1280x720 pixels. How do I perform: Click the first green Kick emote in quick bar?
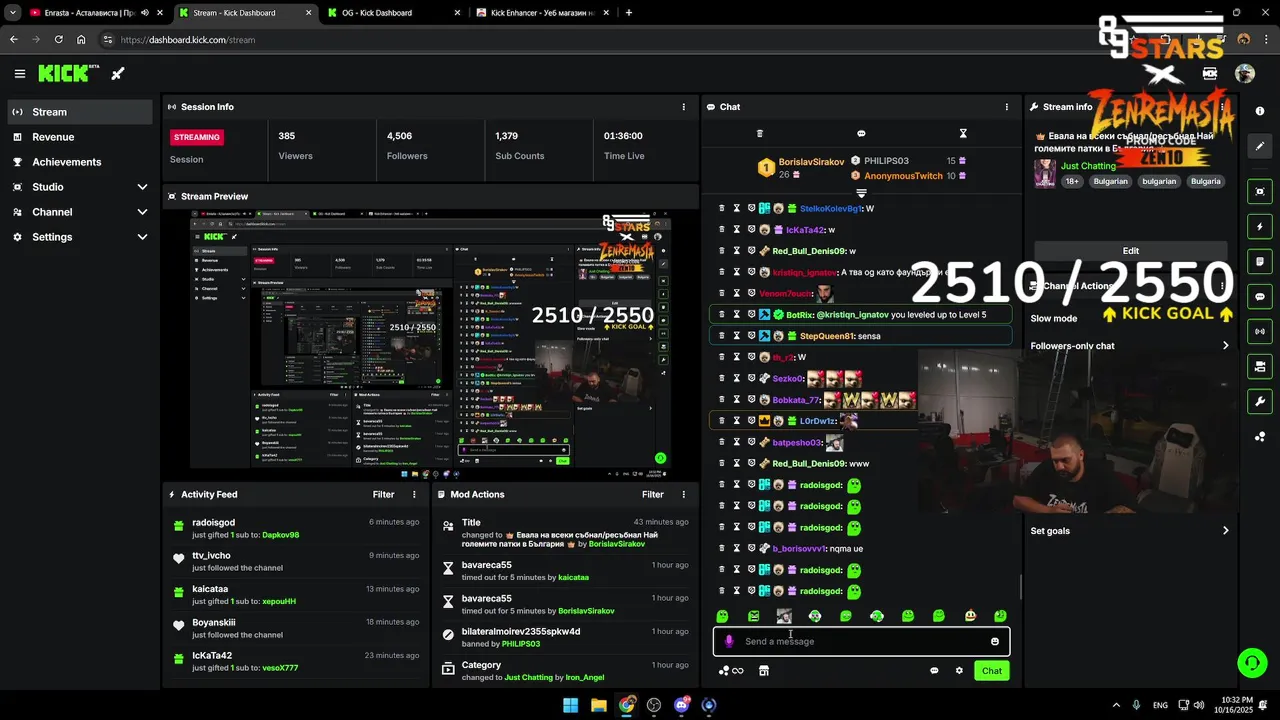coord(722,616)
